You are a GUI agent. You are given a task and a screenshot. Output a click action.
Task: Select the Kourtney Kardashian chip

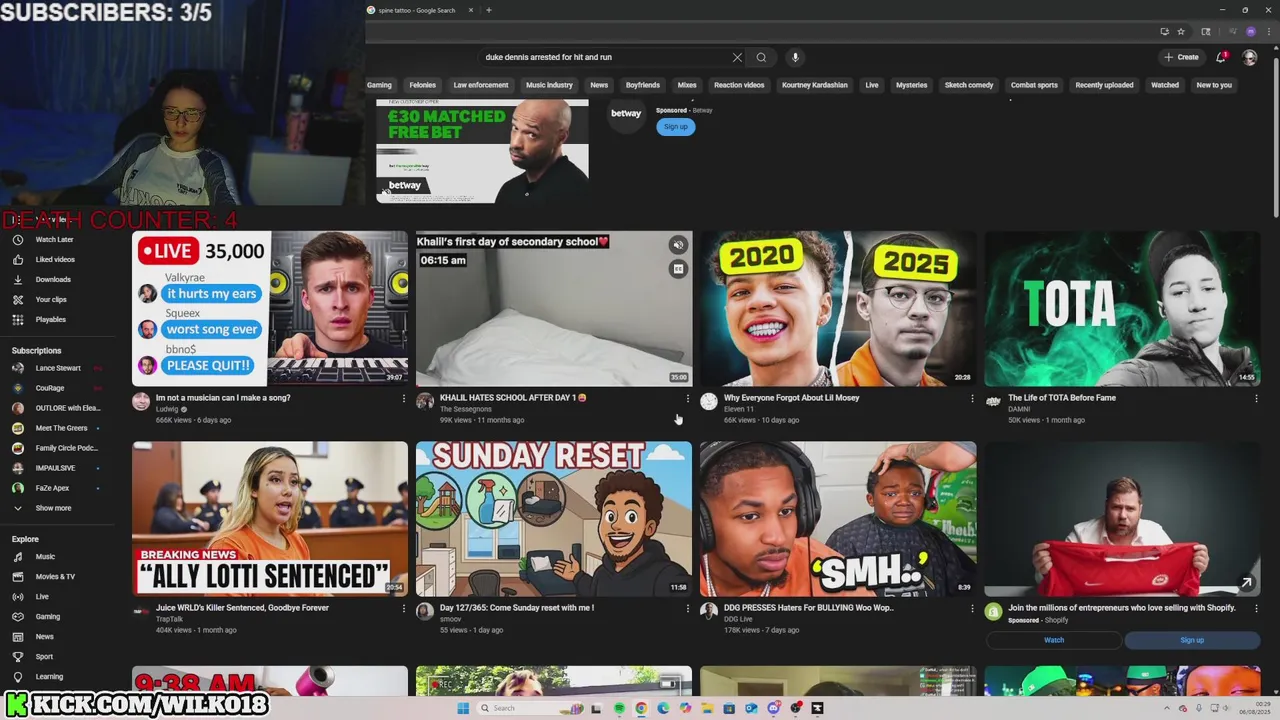[815, 85]
